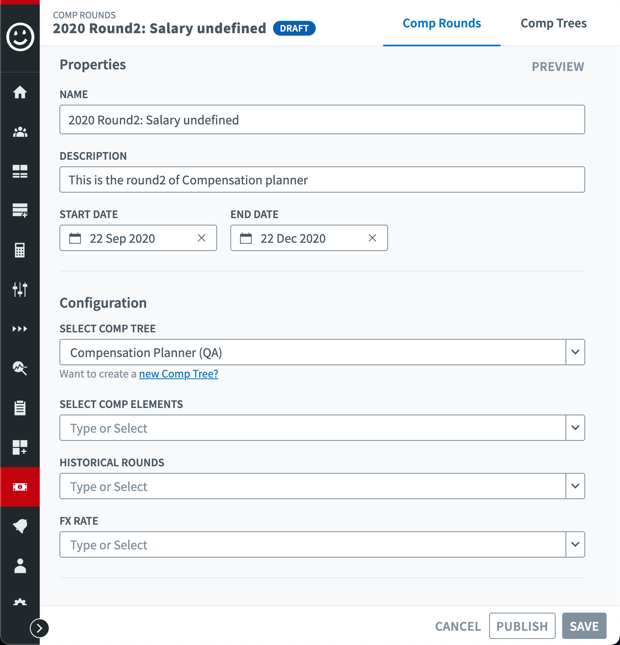Open the calculator icon in sidebar
The width and height of the screenshot is (620, 645).
click(20, 251)
